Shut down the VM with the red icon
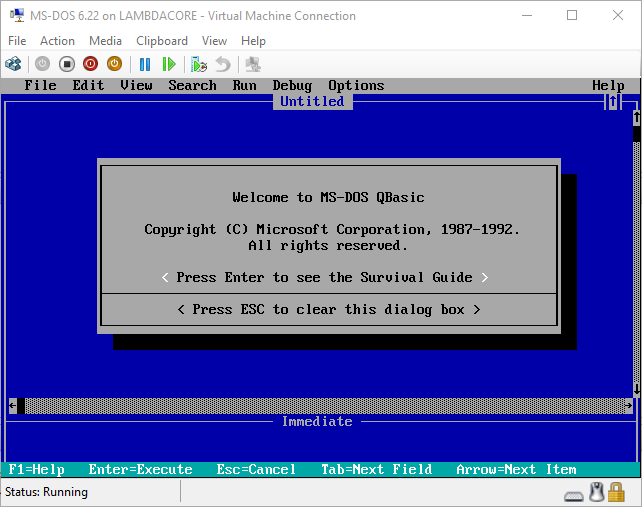Screen dimensions: 642x507 90,64
